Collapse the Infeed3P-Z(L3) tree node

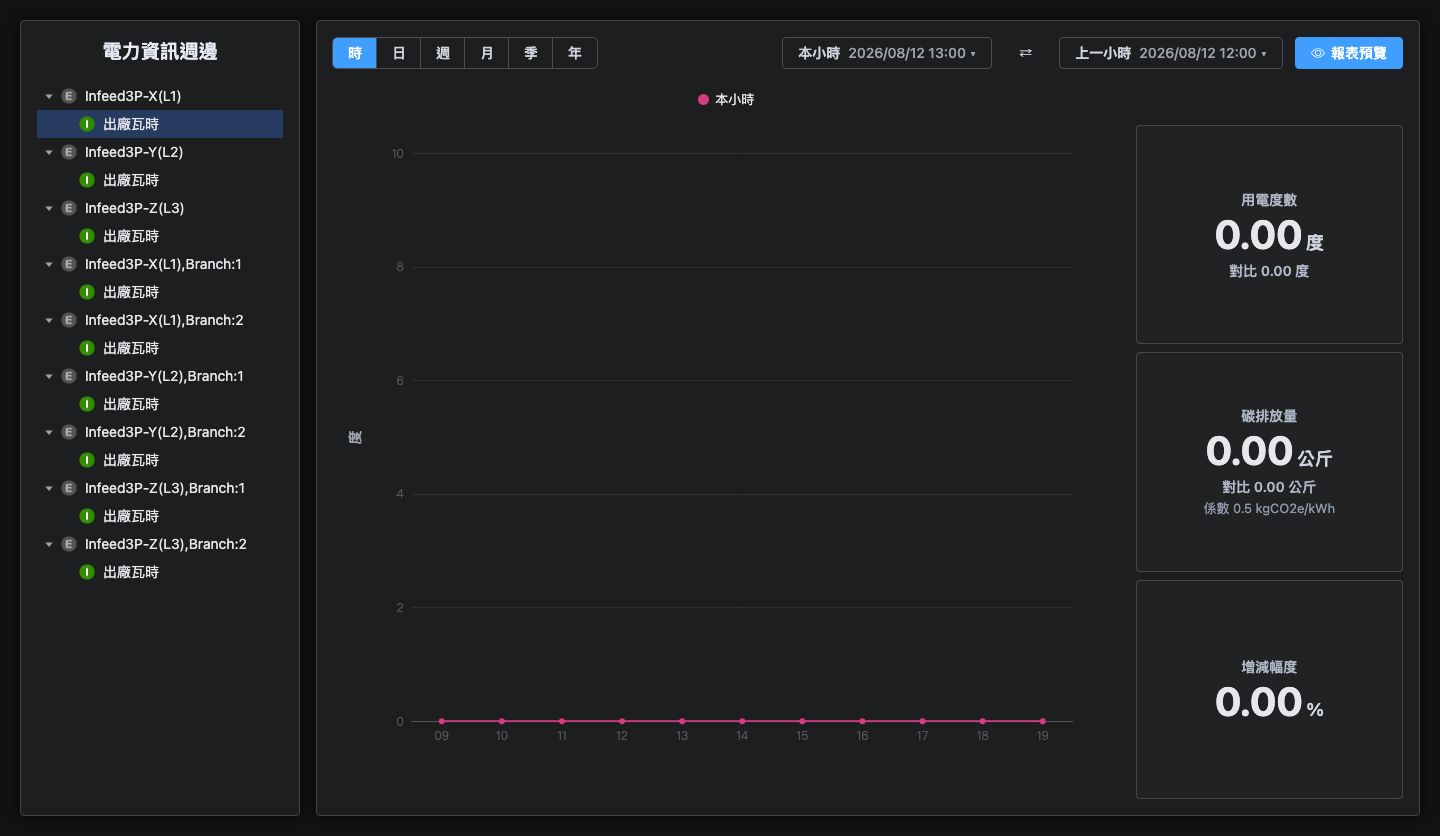point(49,208)
